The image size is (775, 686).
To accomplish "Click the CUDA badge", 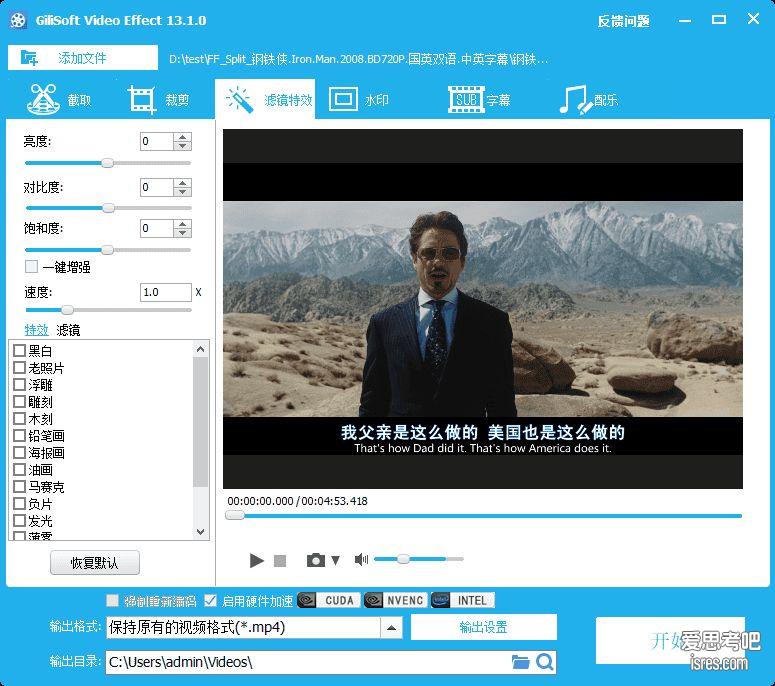I will pos(329,600).
